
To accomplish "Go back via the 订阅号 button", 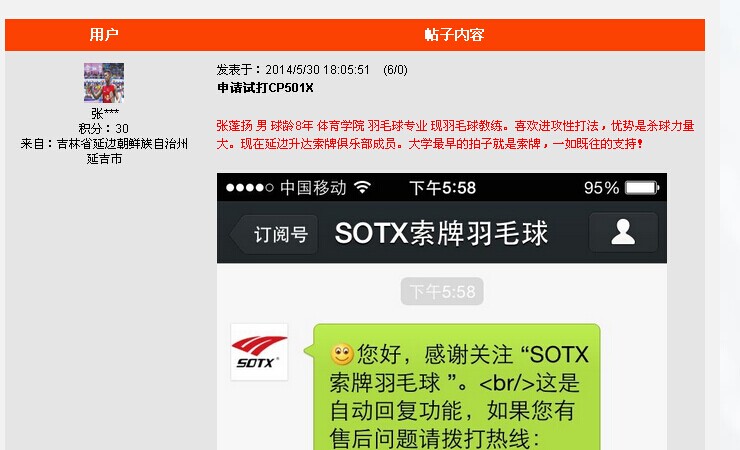I will tap(275, 234).
